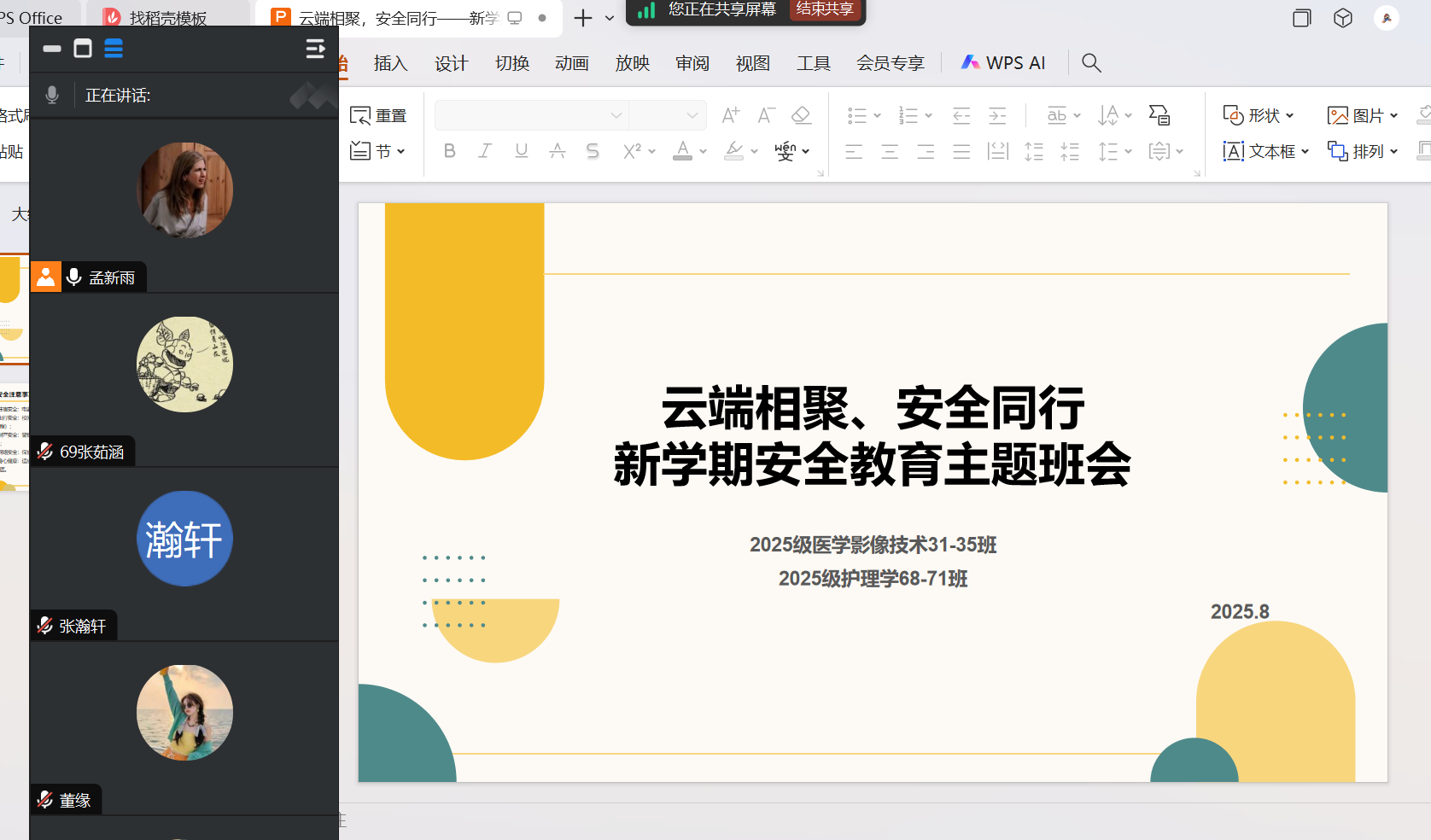Click the 重置 reset button
Image resolution: width=1431 pixels, height=840 pixels.
click(x=378, y=115)
